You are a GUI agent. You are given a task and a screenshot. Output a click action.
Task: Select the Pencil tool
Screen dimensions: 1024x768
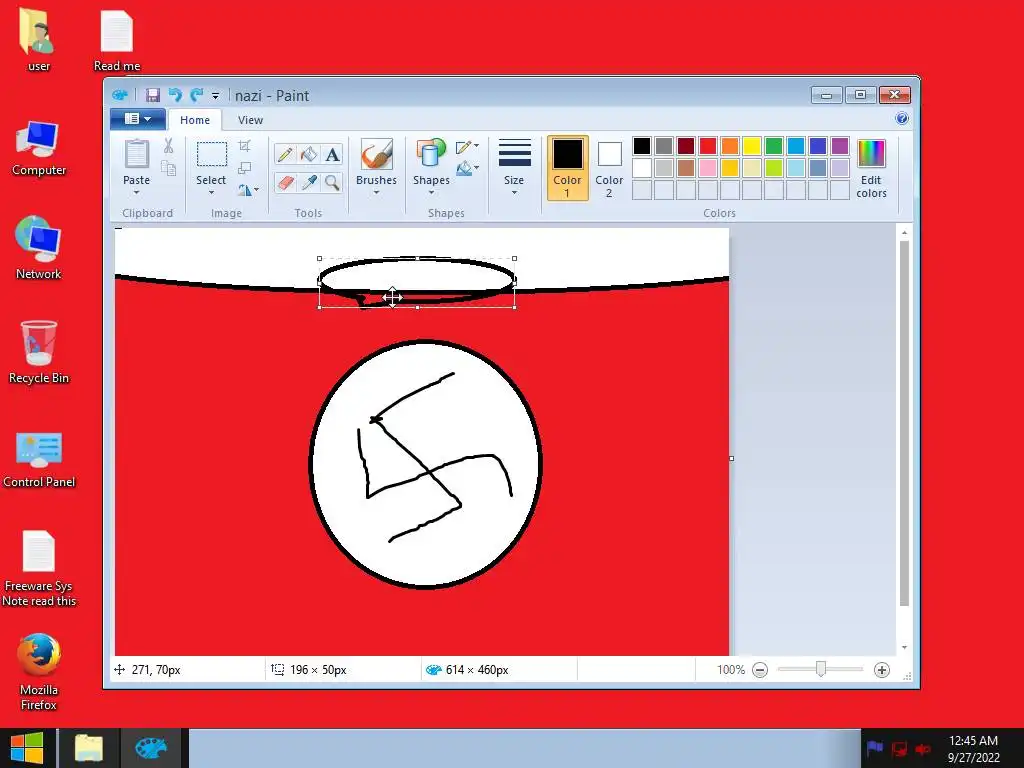point(285,154)
